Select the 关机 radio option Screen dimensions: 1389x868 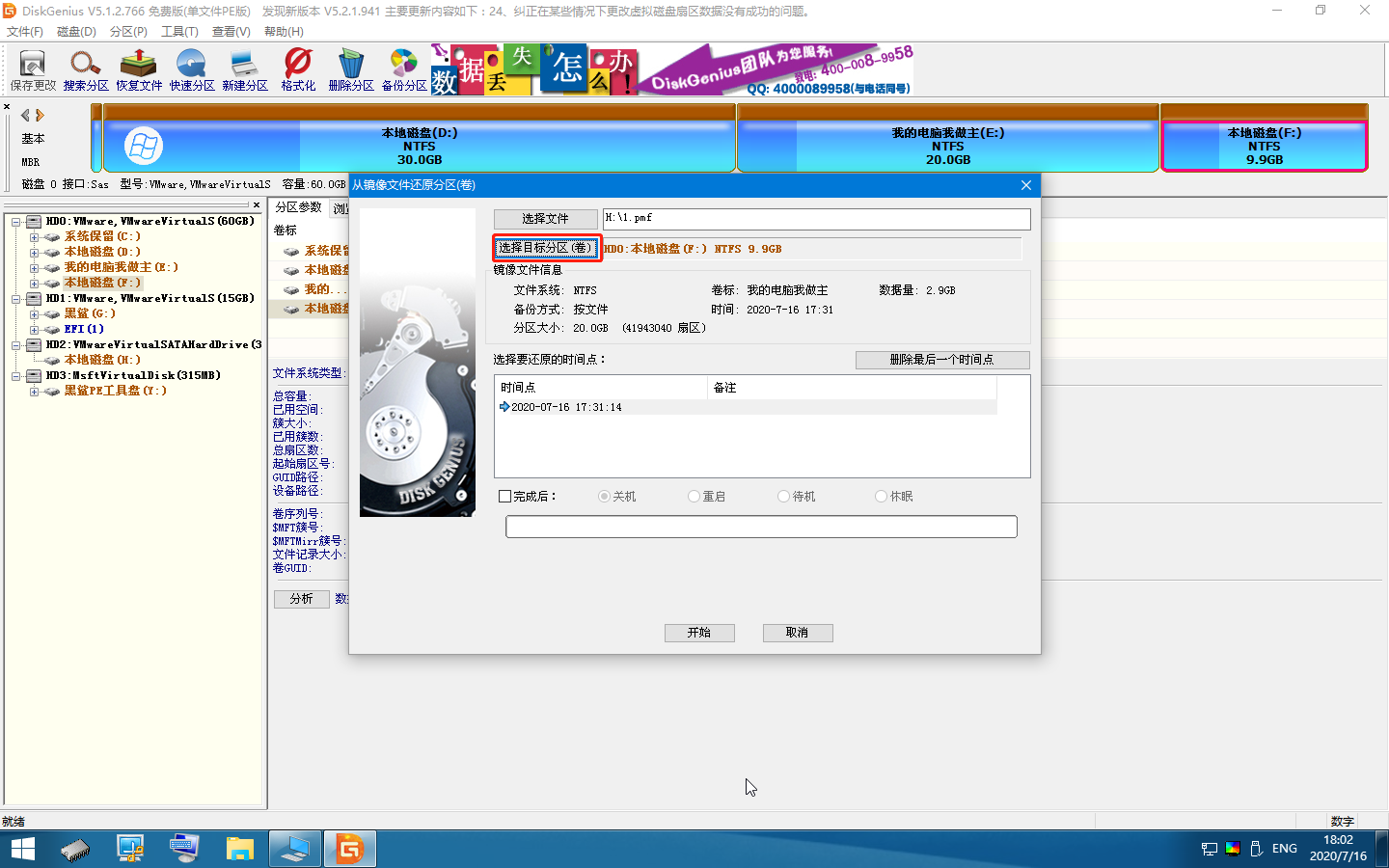[604, 497]
